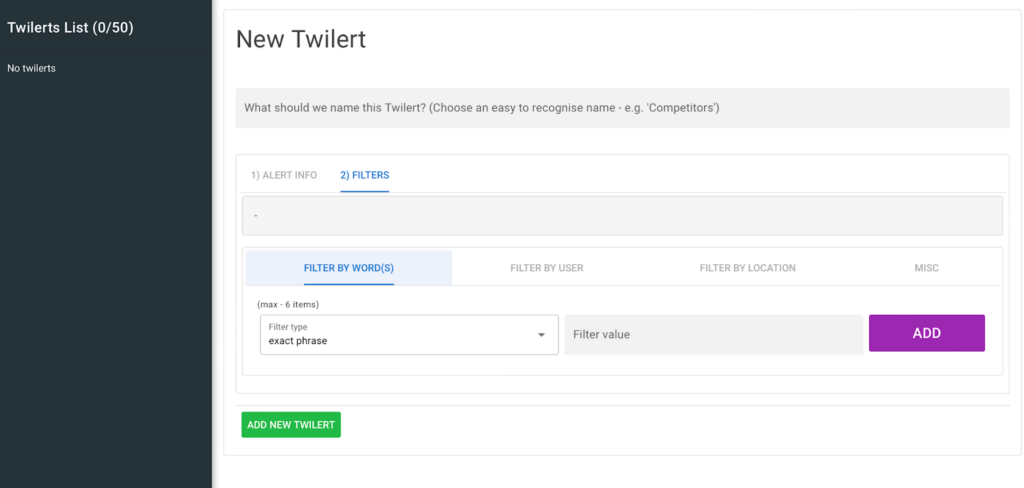This screenshot has width=1024, height=488.
Task: Click the small 'Filter type' label
Action: 288,327
